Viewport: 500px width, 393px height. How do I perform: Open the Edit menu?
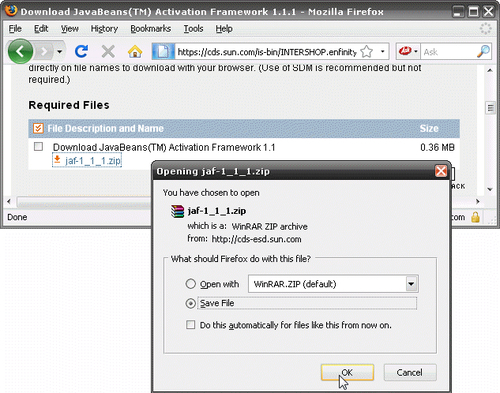41,29
